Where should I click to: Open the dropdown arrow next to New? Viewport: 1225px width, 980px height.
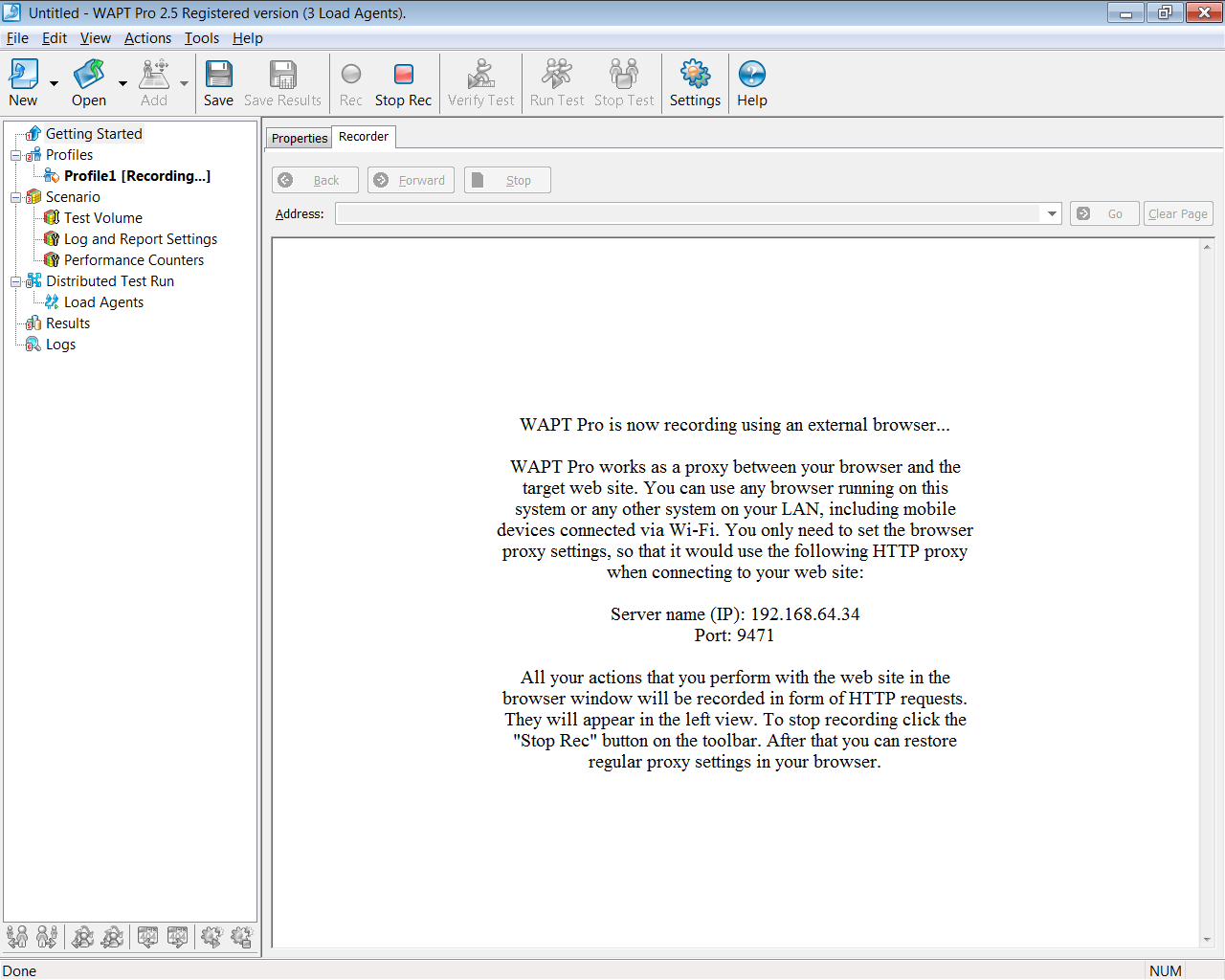54,83
